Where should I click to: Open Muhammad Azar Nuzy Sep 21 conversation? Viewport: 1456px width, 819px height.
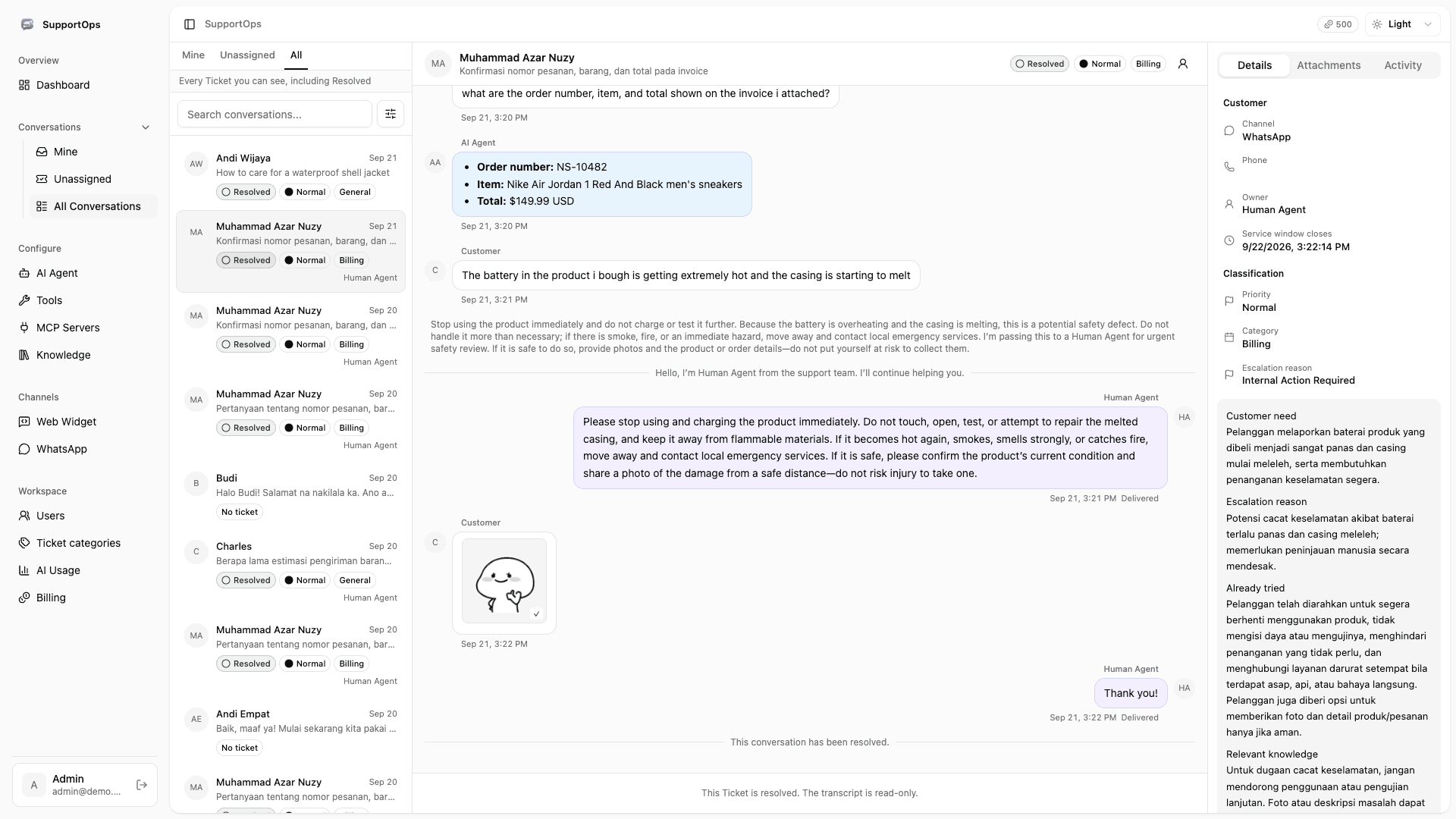click(290, 252)
